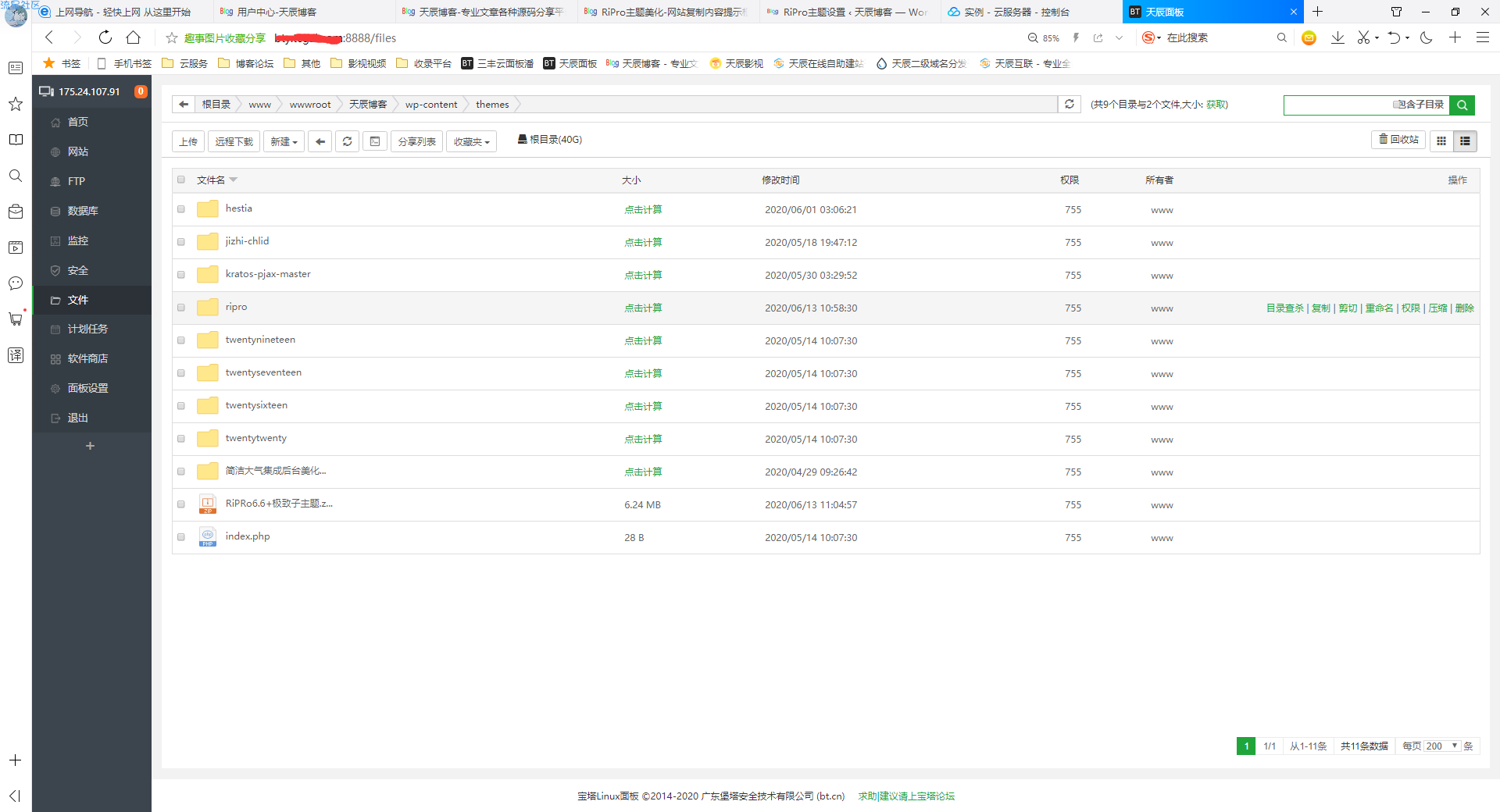Click the green search button
The width and height of the screenshot is (1500, 812).
[x=1462, y=105]
